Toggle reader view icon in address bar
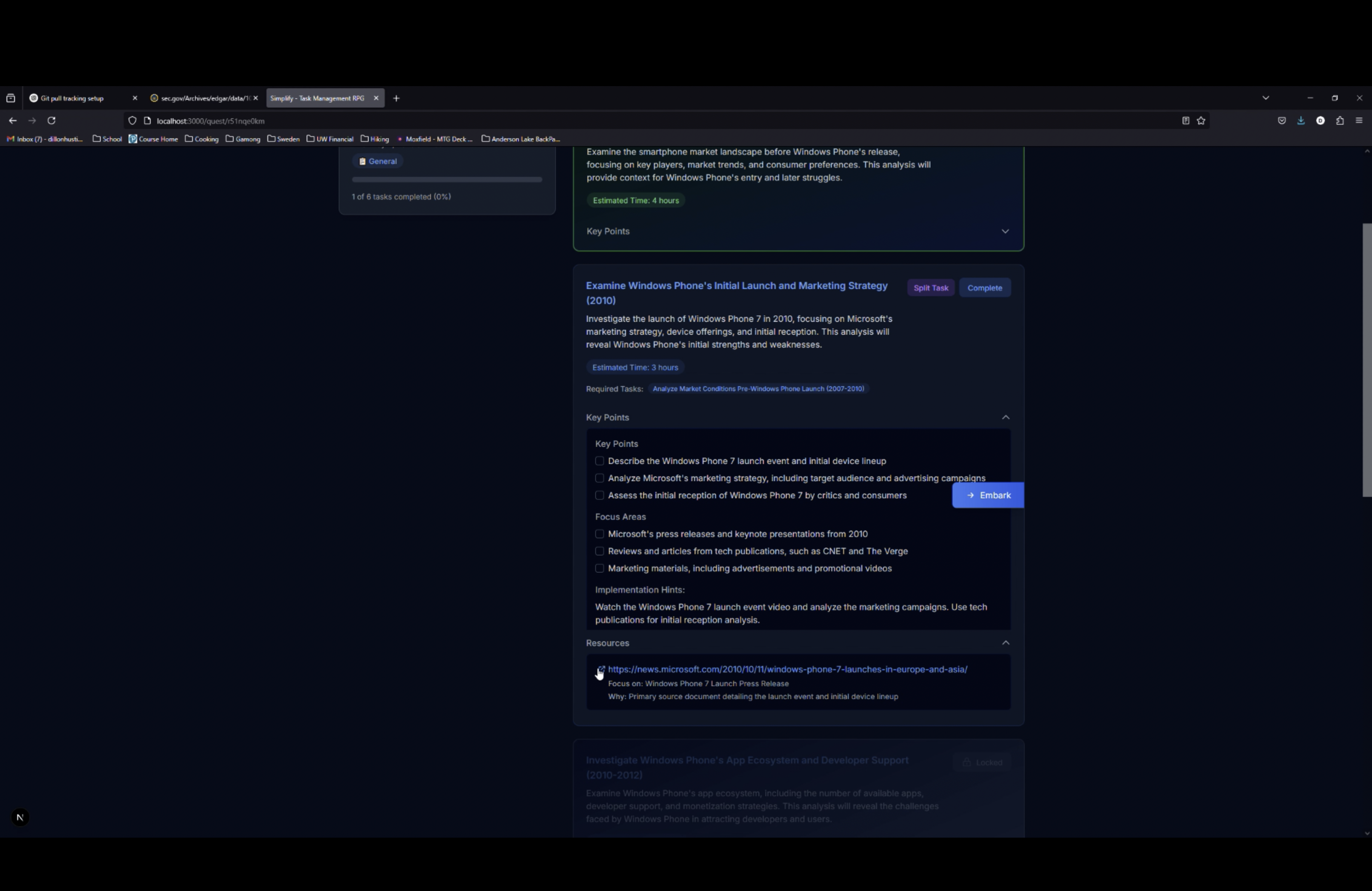The width and height of the screenshot is (1372, 891). [x=1185, y=120]
